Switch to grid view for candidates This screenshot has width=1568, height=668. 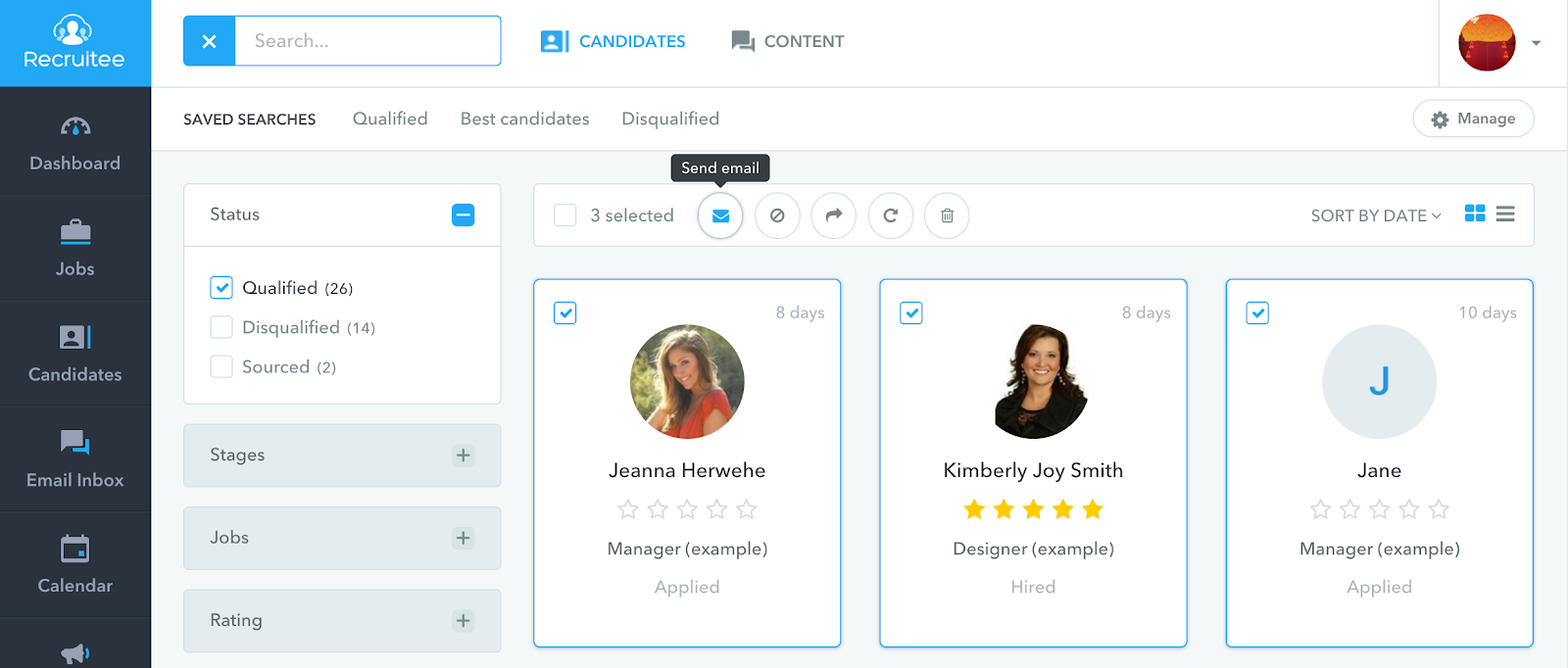[x=1474, y=214]
